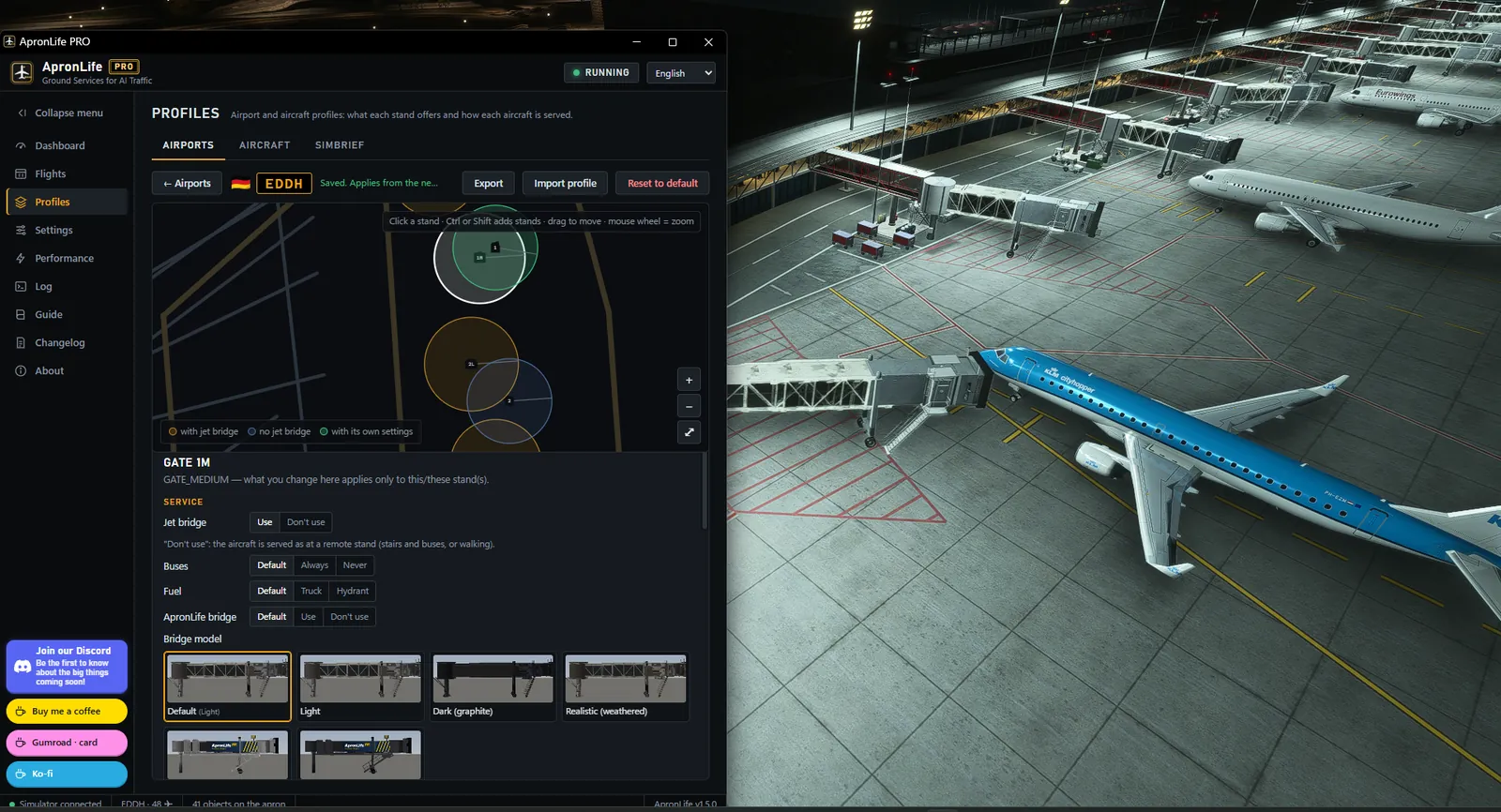
Task: Select the Airports tab
Action: [x=189, y=145]
